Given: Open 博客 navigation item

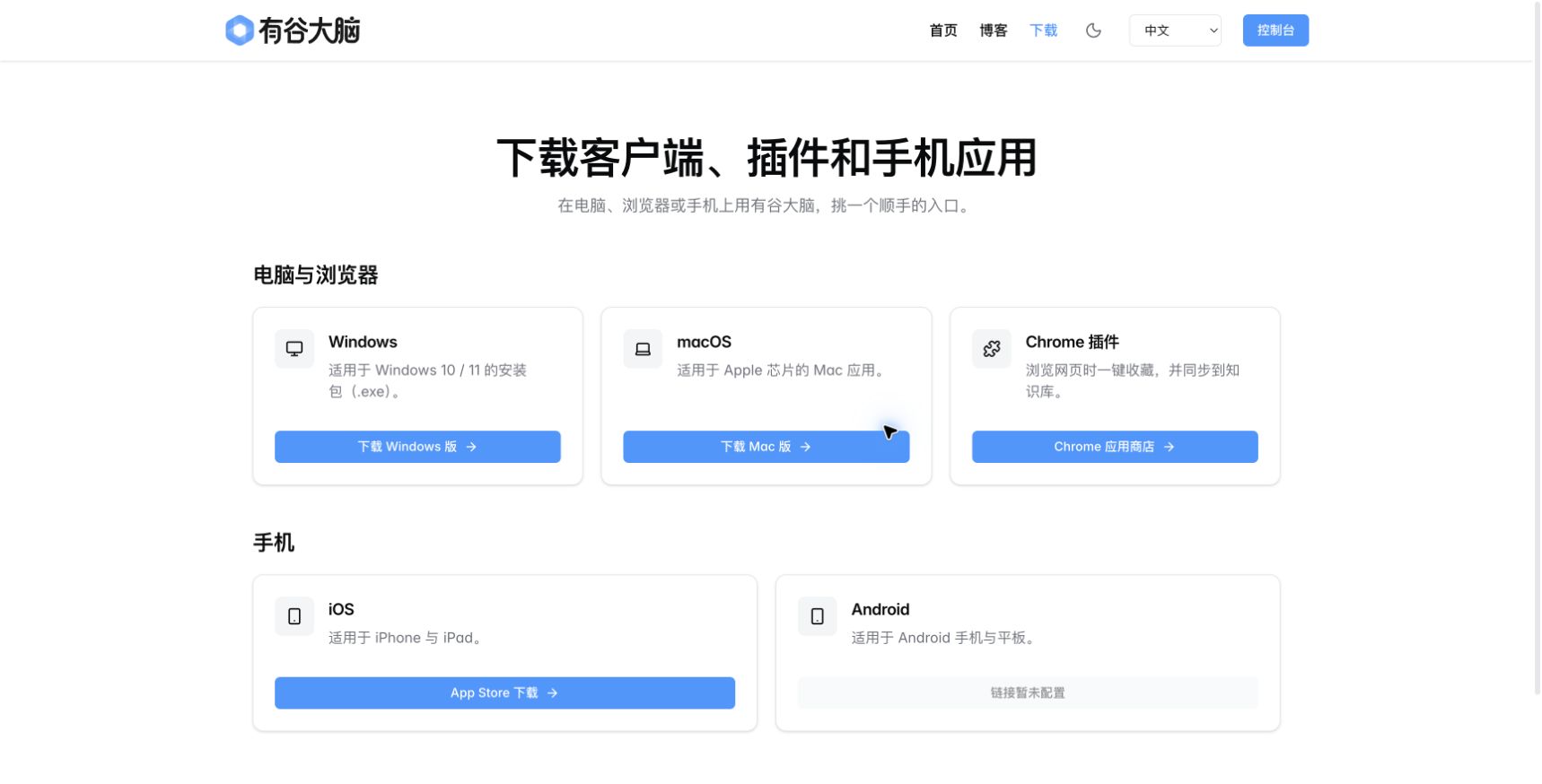Looking at the screenshot, I should pyautogui.click(x=994, y=30).
